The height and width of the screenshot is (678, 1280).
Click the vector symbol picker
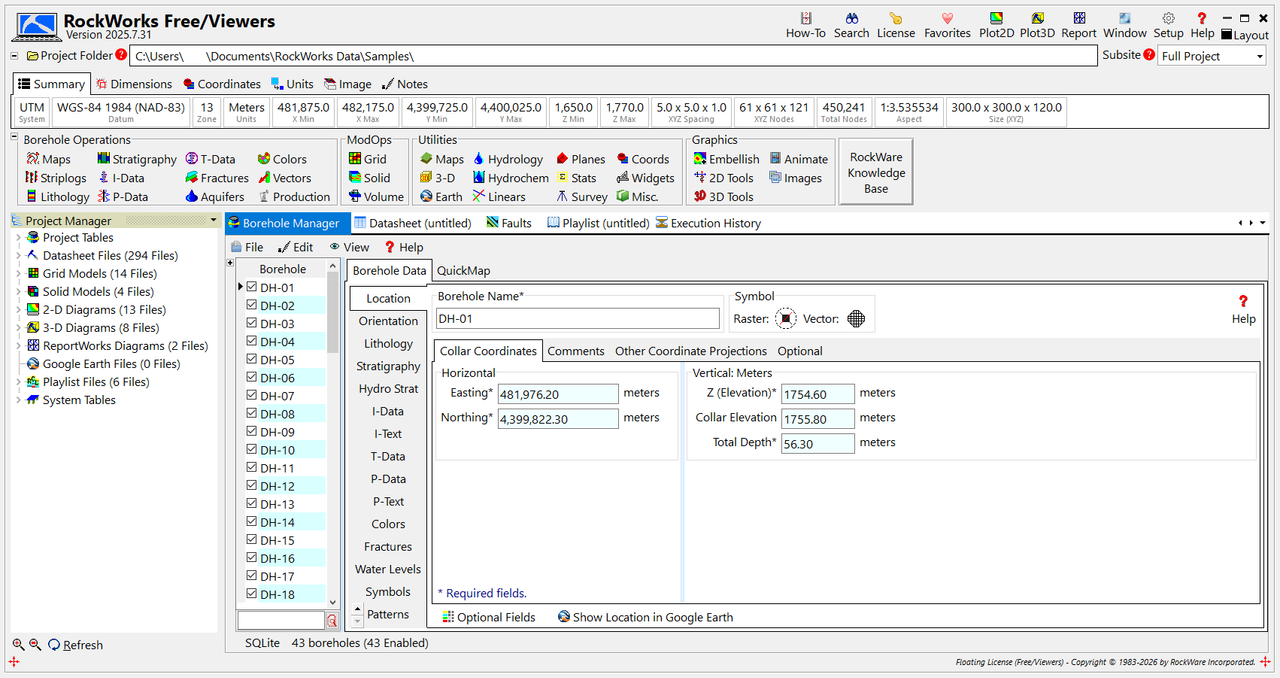click(856, 319)
